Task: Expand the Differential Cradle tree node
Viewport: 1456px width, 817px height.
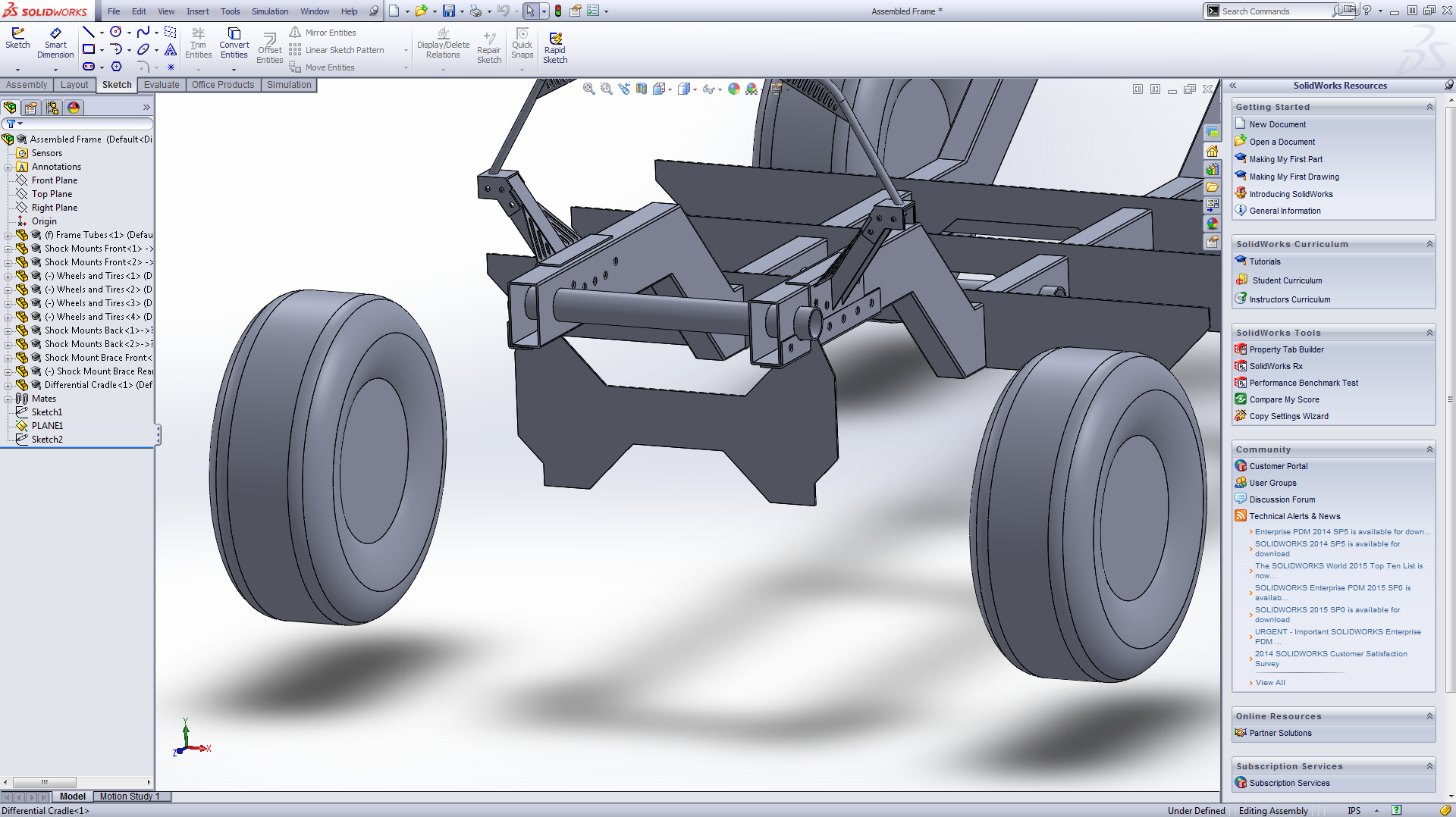Action: coord(8,385)
